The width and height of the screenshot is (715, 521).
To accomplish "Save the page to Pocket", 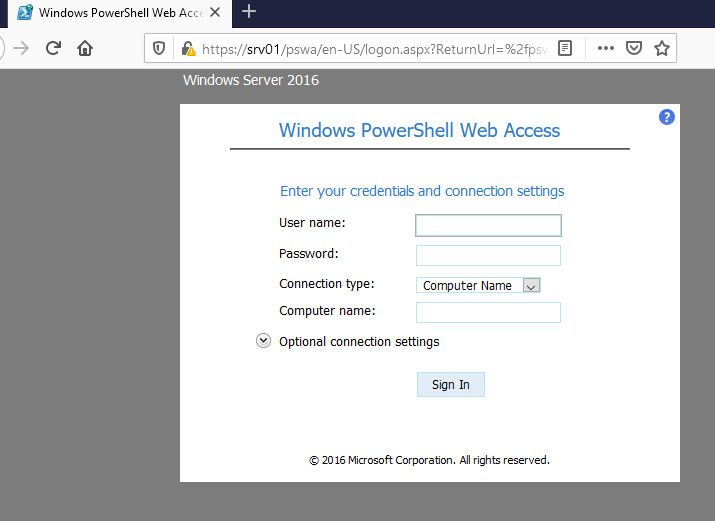I will click(x=633, y=48).
